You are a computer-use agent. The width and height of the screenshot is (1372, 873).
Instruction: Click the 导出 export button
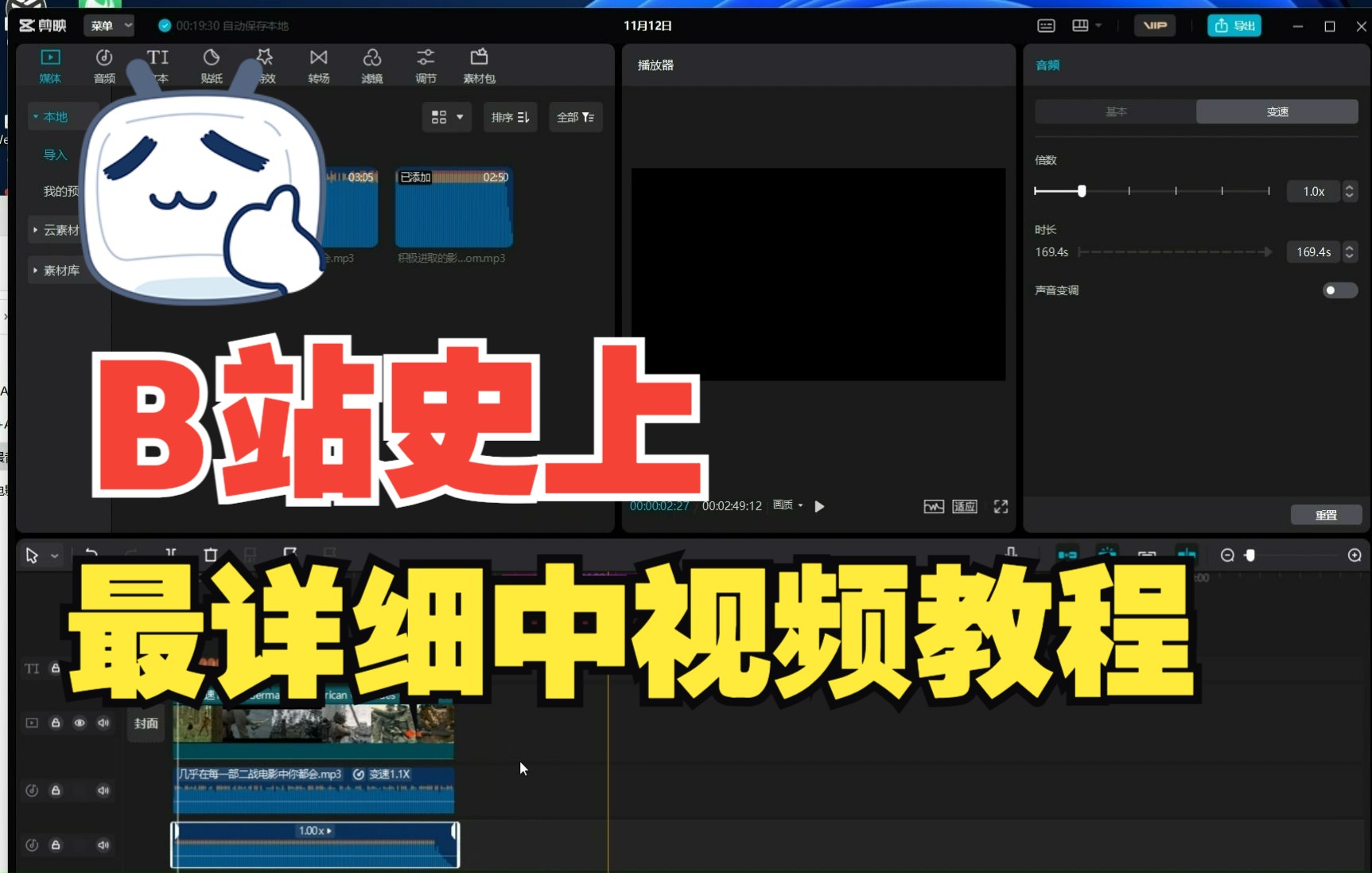click(1234, 25)
